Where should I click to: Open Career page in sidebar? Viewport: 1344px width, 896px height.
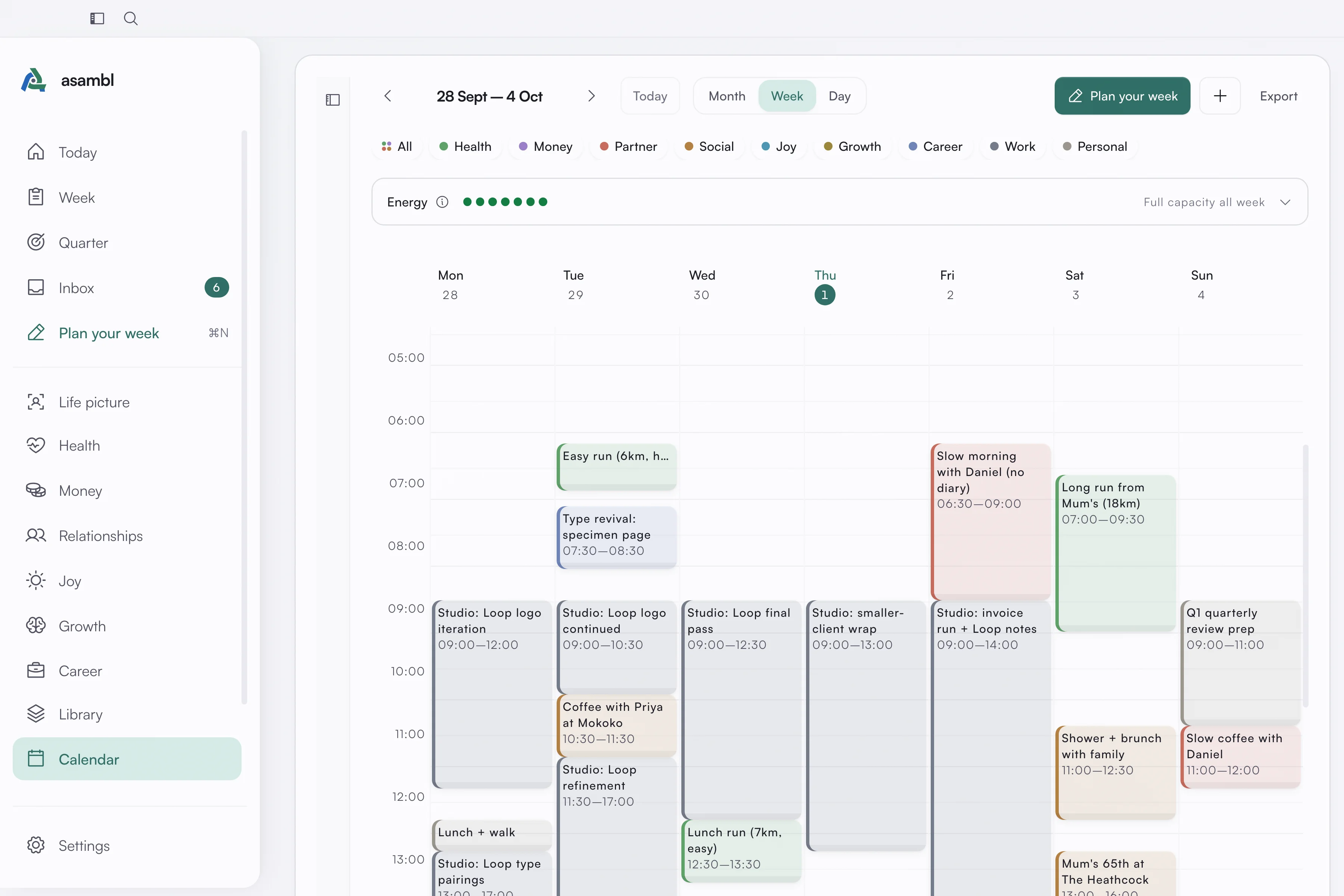pyautogui.click(x=127, y=671)
